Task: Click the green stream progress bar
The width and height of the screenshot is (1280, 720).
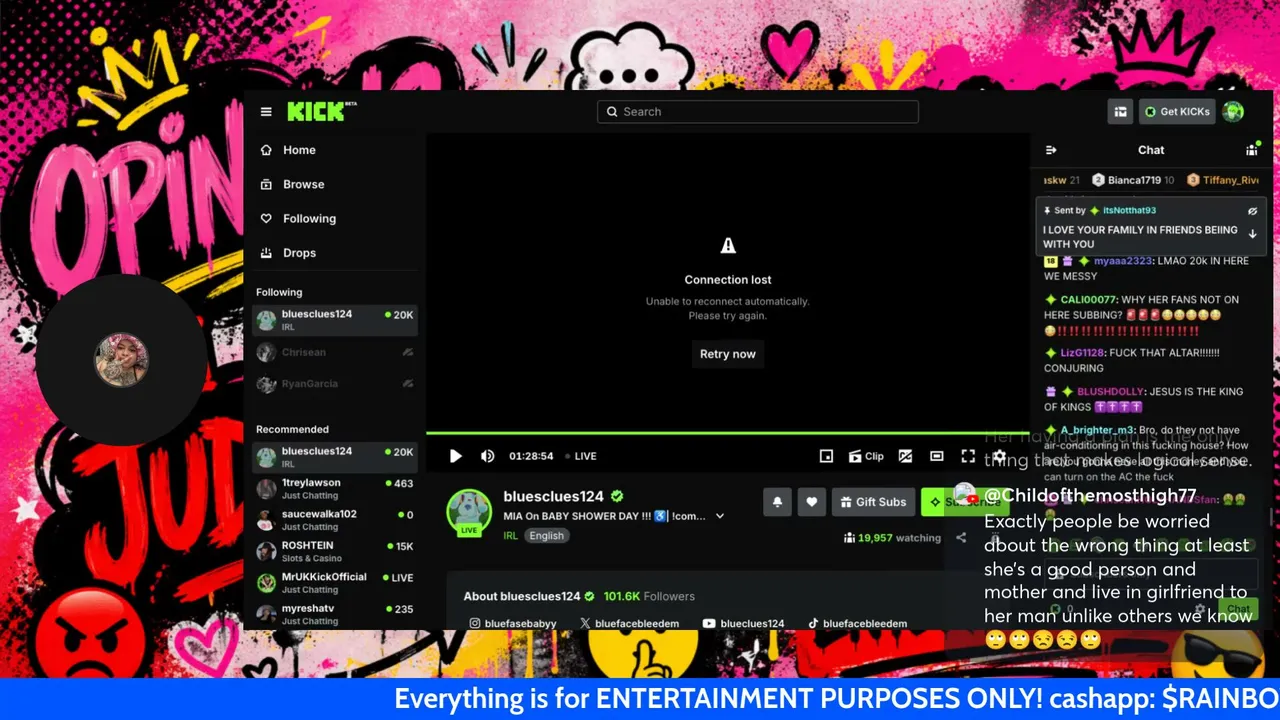Action: [728, 433]
